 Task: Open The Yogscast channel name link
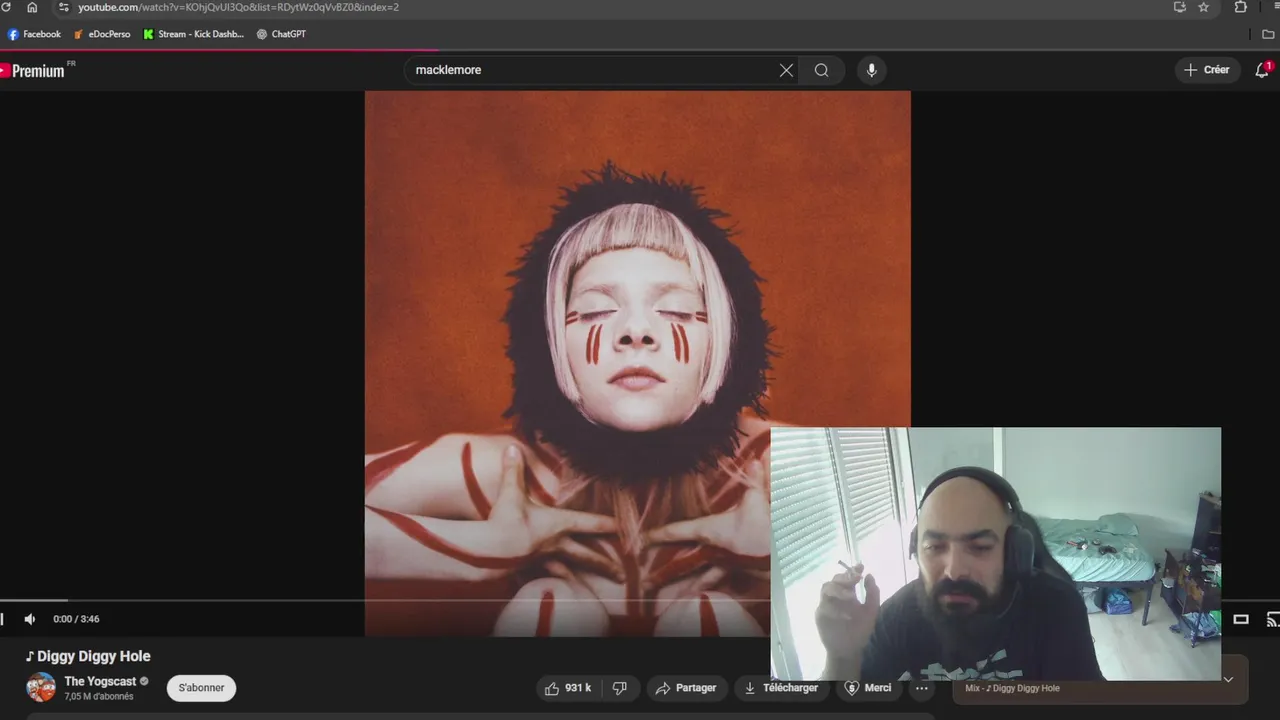(100, 681)
